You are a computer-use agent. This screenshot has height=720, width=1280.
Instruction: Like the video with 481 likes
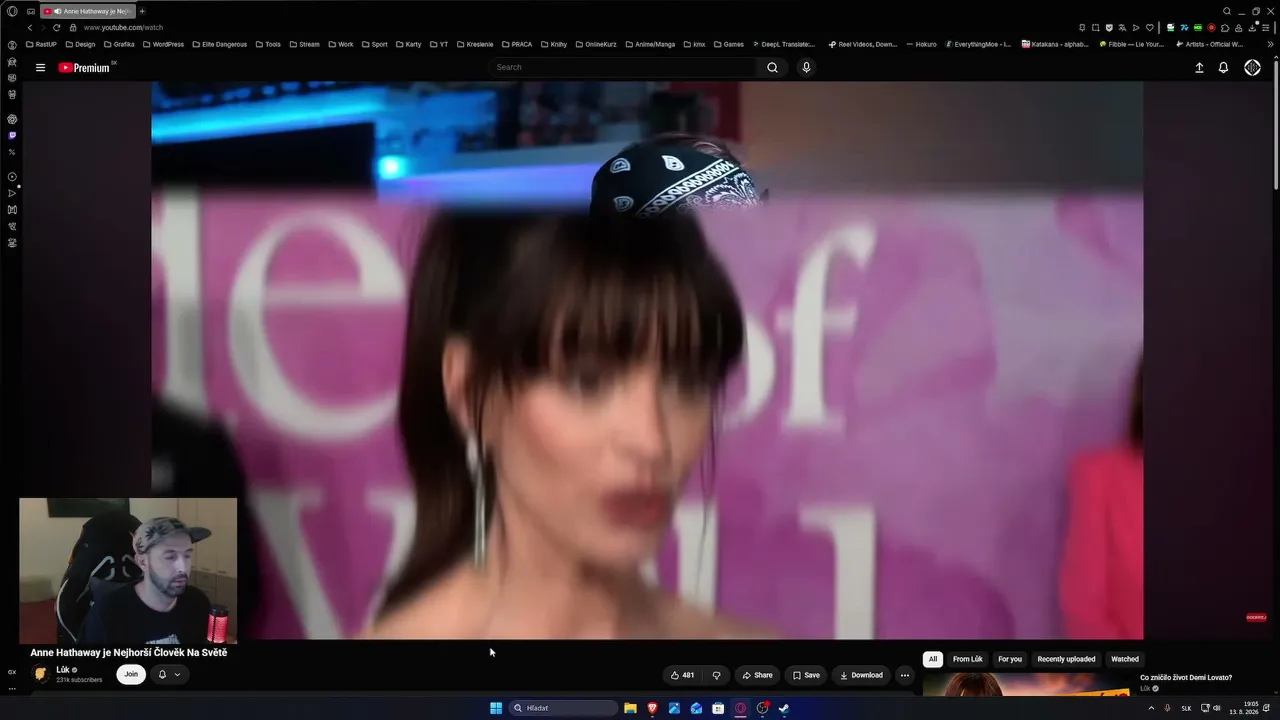pyautogui.click(x=683, y=675)
